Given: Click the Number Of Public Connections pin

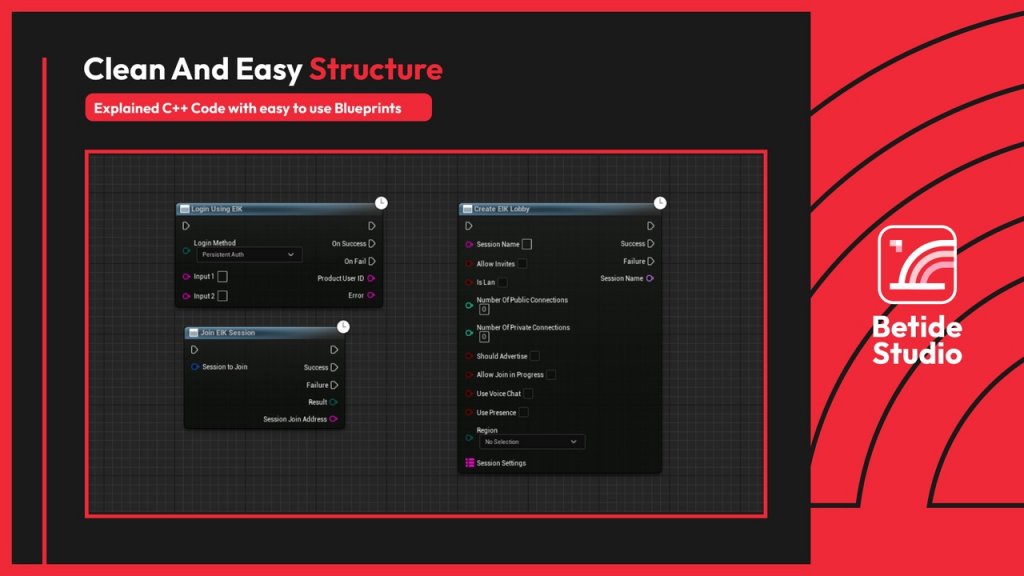Looking at the screenshot, I should tap(469, 305).
